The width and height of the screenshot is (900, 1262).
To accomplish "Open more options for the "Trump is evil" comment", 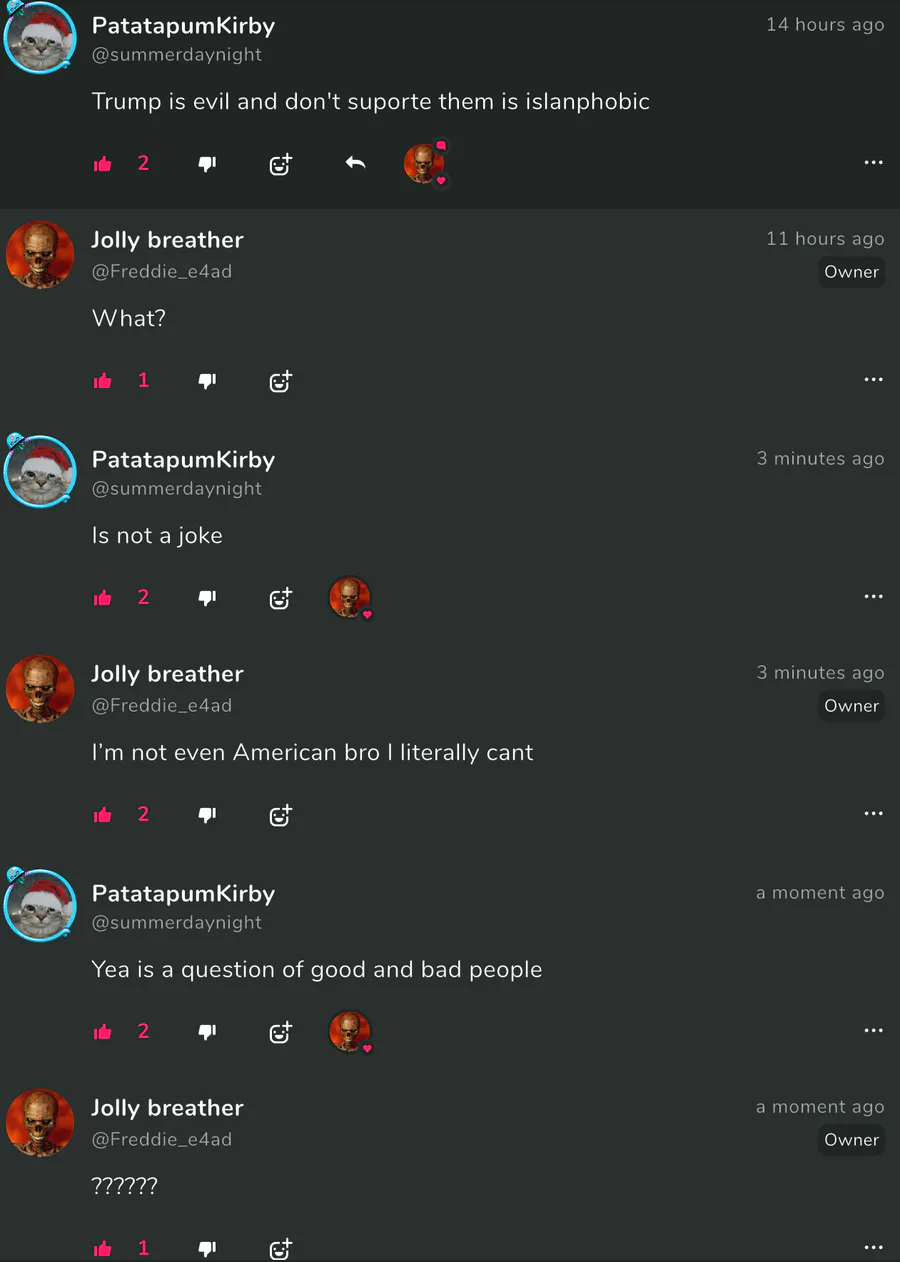I will click(x=873, y=162).
